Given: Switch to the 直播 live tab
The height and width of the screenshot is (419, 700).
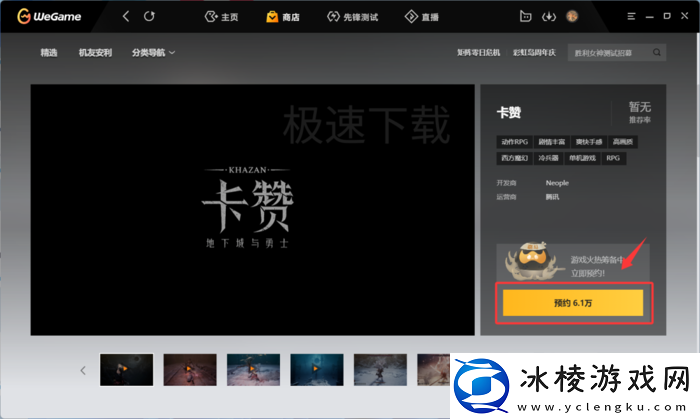Looking at the screenshot, I should tap(421, 17).
